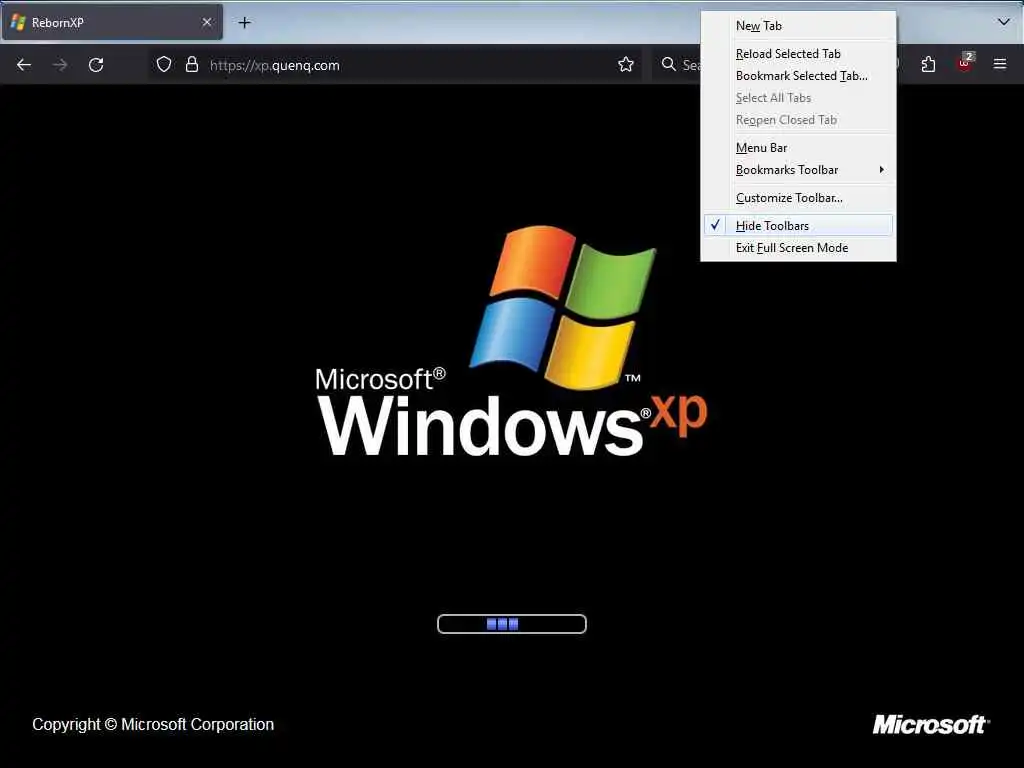The height and width of the screenshot is (768, 1024).
Task: Open tracking protection shield icon
Action: pyautogui.click(x=164, y=65)
